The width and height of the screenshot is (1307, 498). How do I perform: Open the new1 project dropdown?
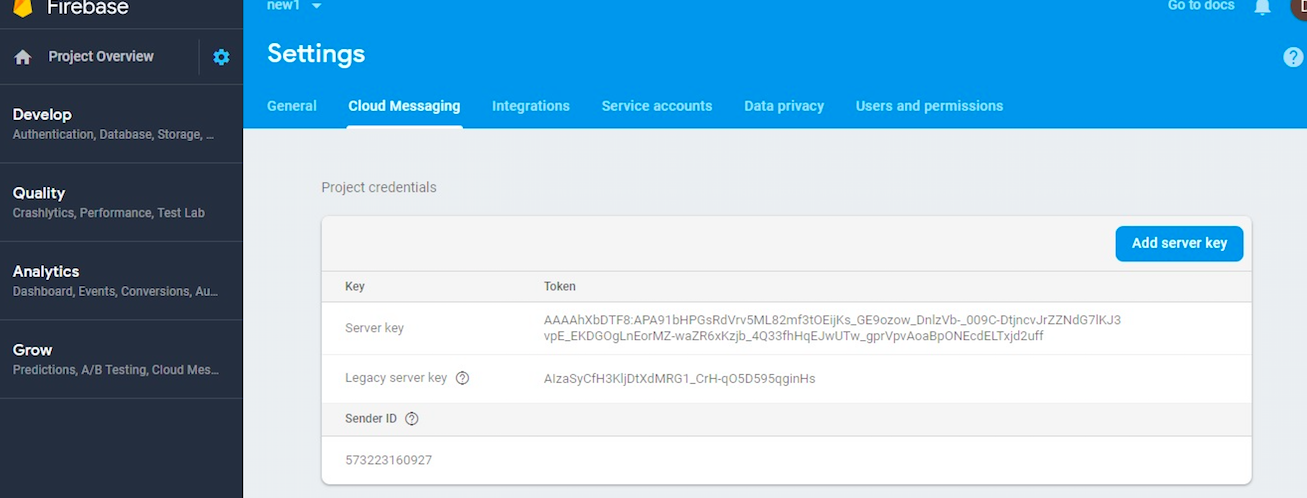coord(294,6)
